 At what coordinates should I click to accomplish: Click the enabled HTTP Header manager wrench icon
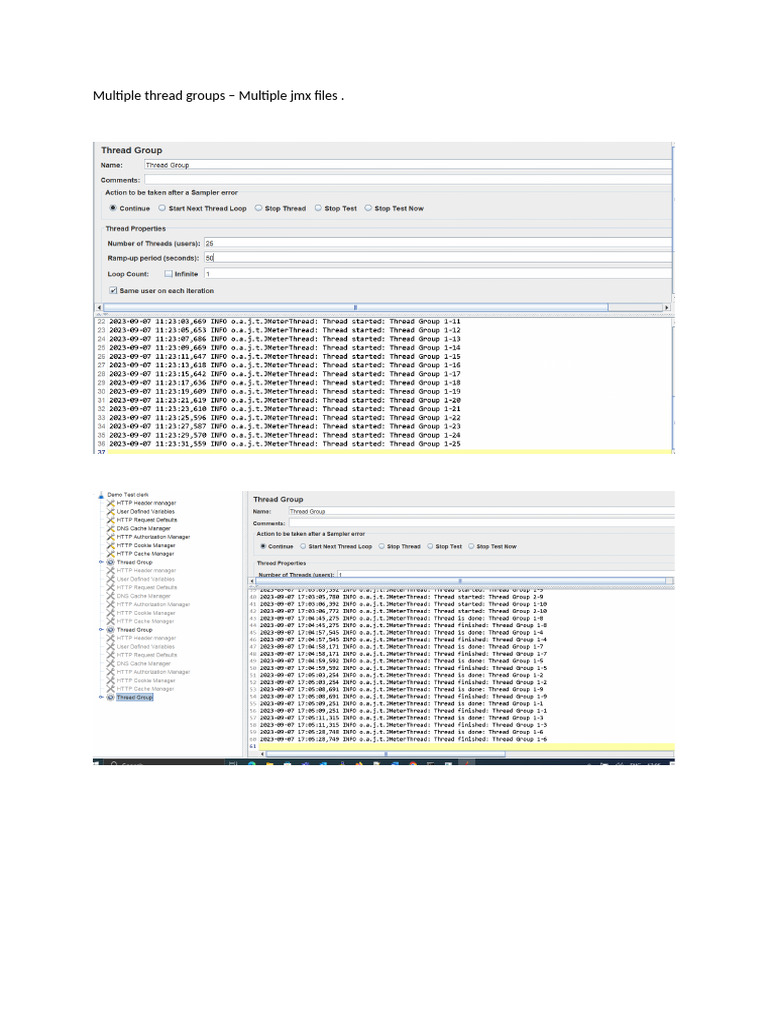(110, 504)
